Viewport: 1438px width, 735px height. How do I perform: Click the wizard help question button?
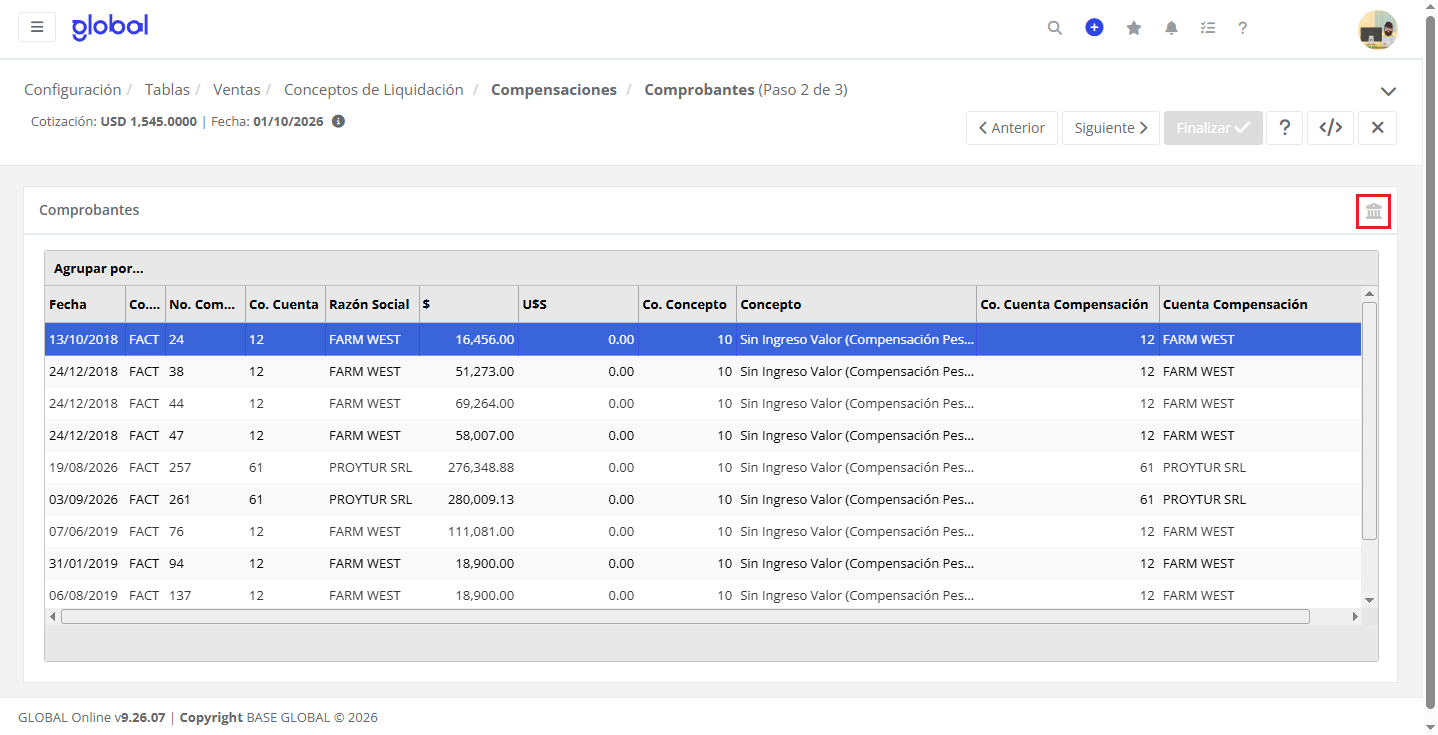[1284, 128]
